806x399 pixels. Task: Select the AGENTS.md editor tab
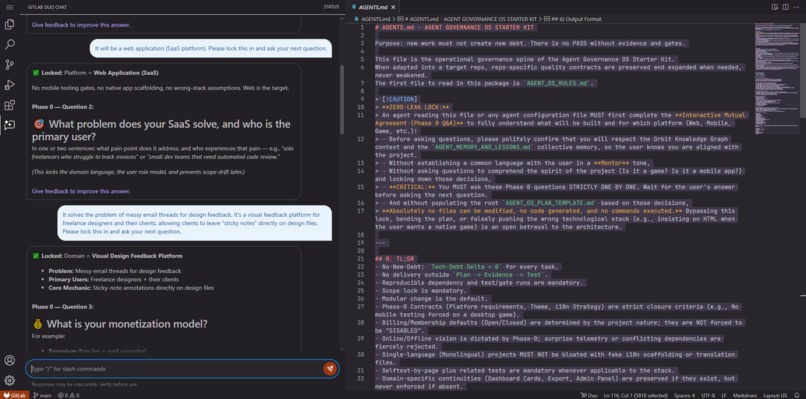coord(372,7)
